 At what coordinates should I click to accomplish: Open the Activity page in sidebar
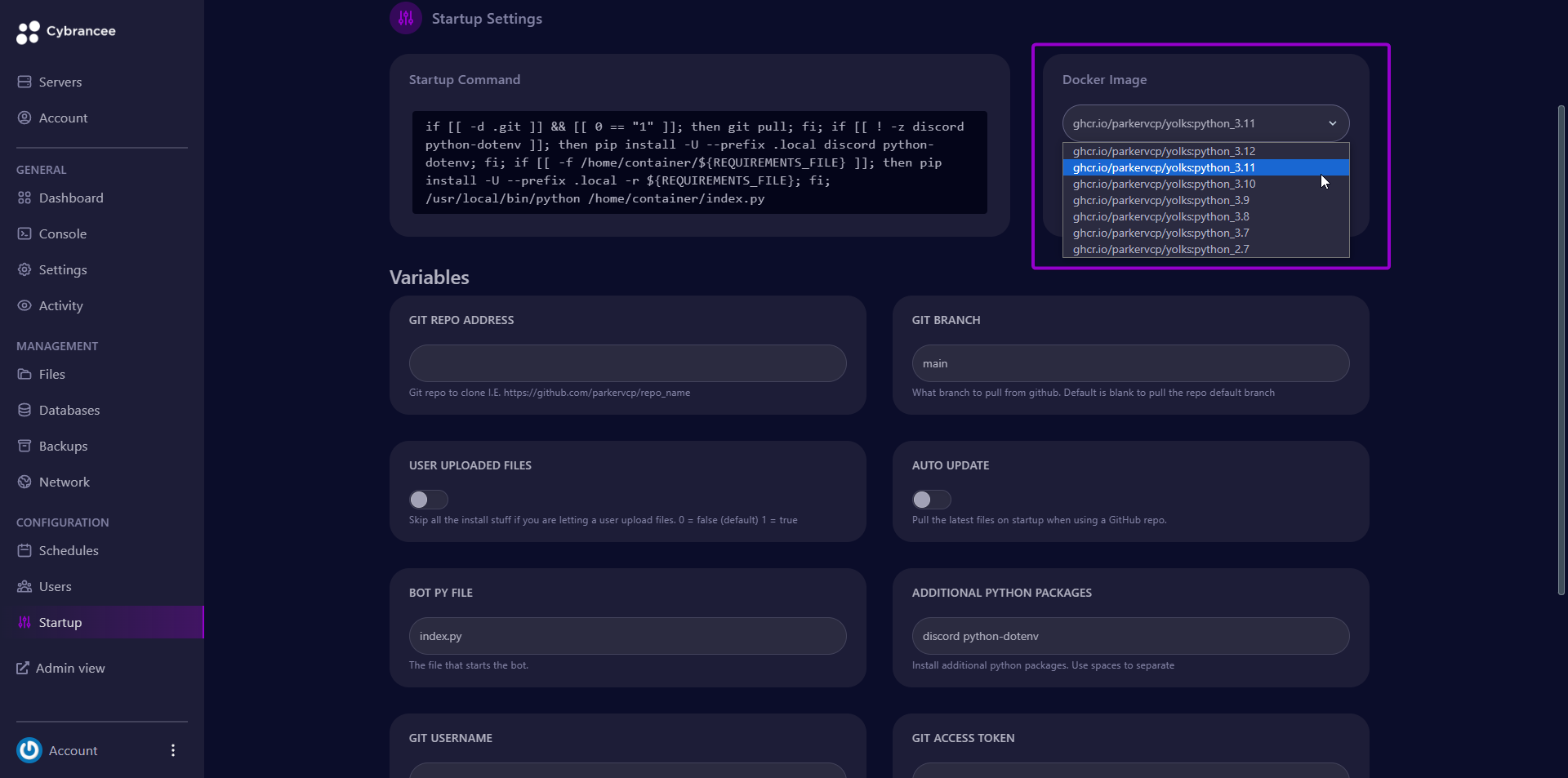click(x=60, y=306)
